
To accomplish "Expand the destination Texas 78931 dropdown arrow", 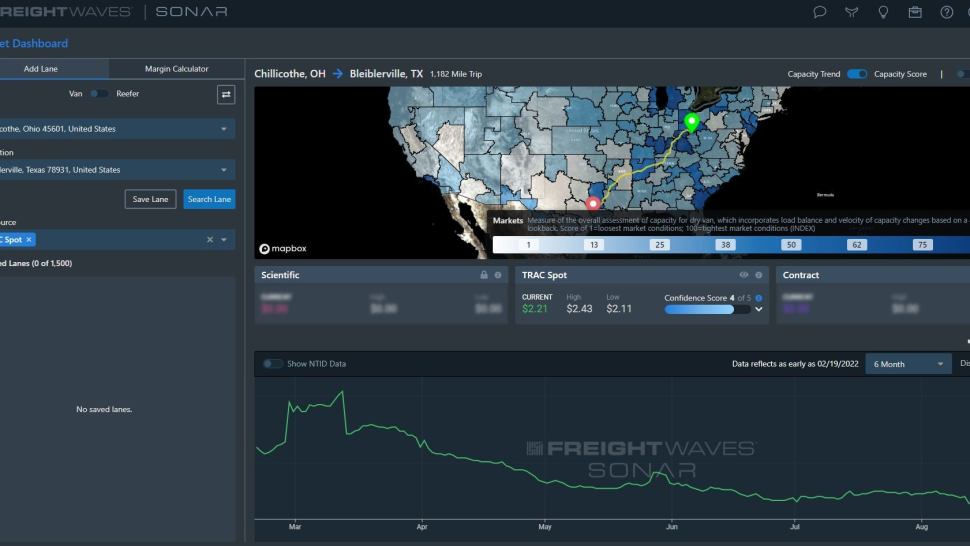I will tap(223, 169).
